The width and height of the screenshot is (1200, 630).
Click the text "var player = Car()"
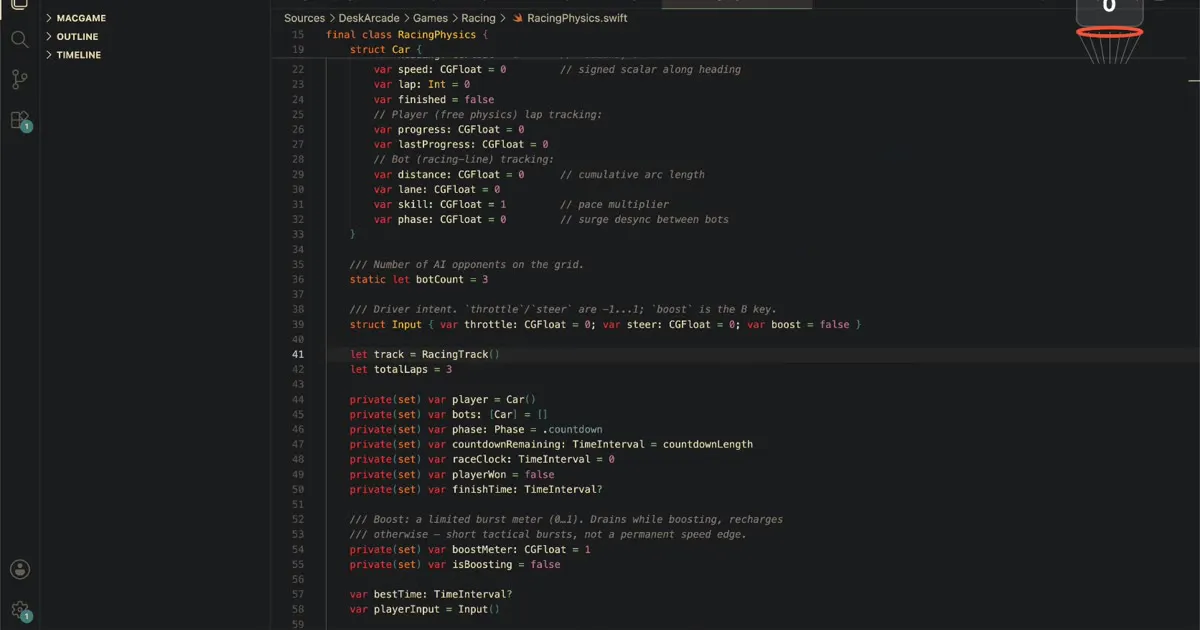pyautogui.click(x=482, y=399)
